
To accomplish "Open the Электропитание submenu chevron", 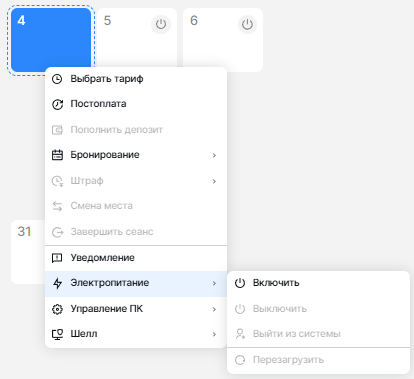I will (214, 283).
